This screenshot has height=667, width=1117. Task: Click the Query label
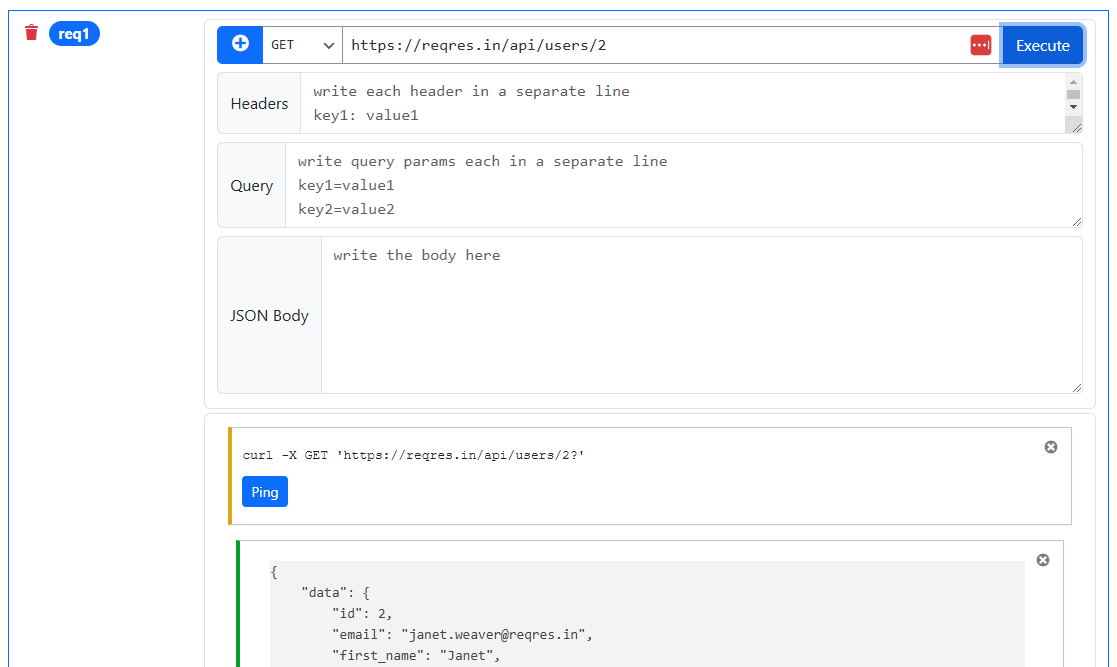pos(251,185)
